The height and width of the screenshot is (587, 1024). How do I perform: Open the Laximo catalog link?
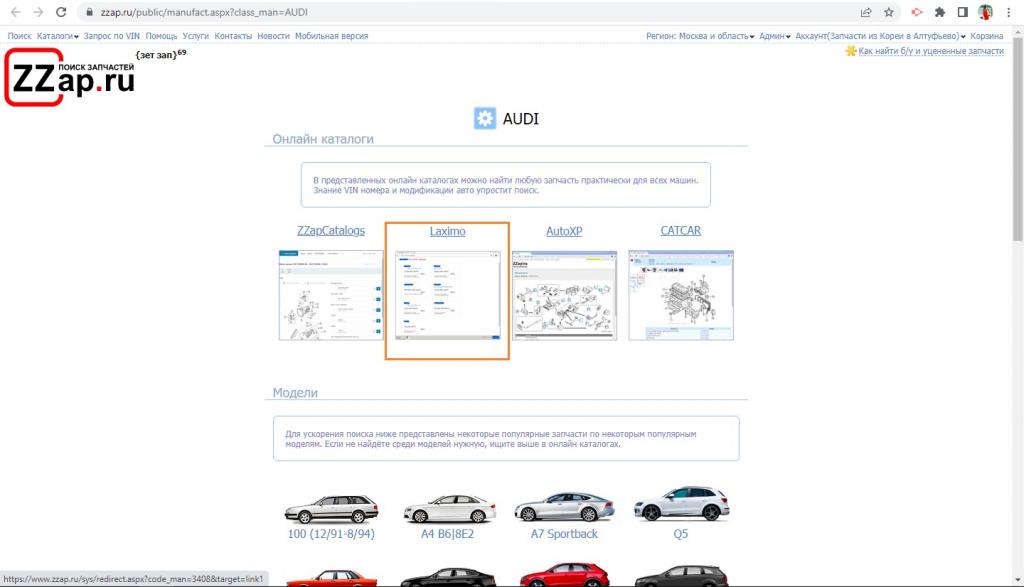(447, 231)
